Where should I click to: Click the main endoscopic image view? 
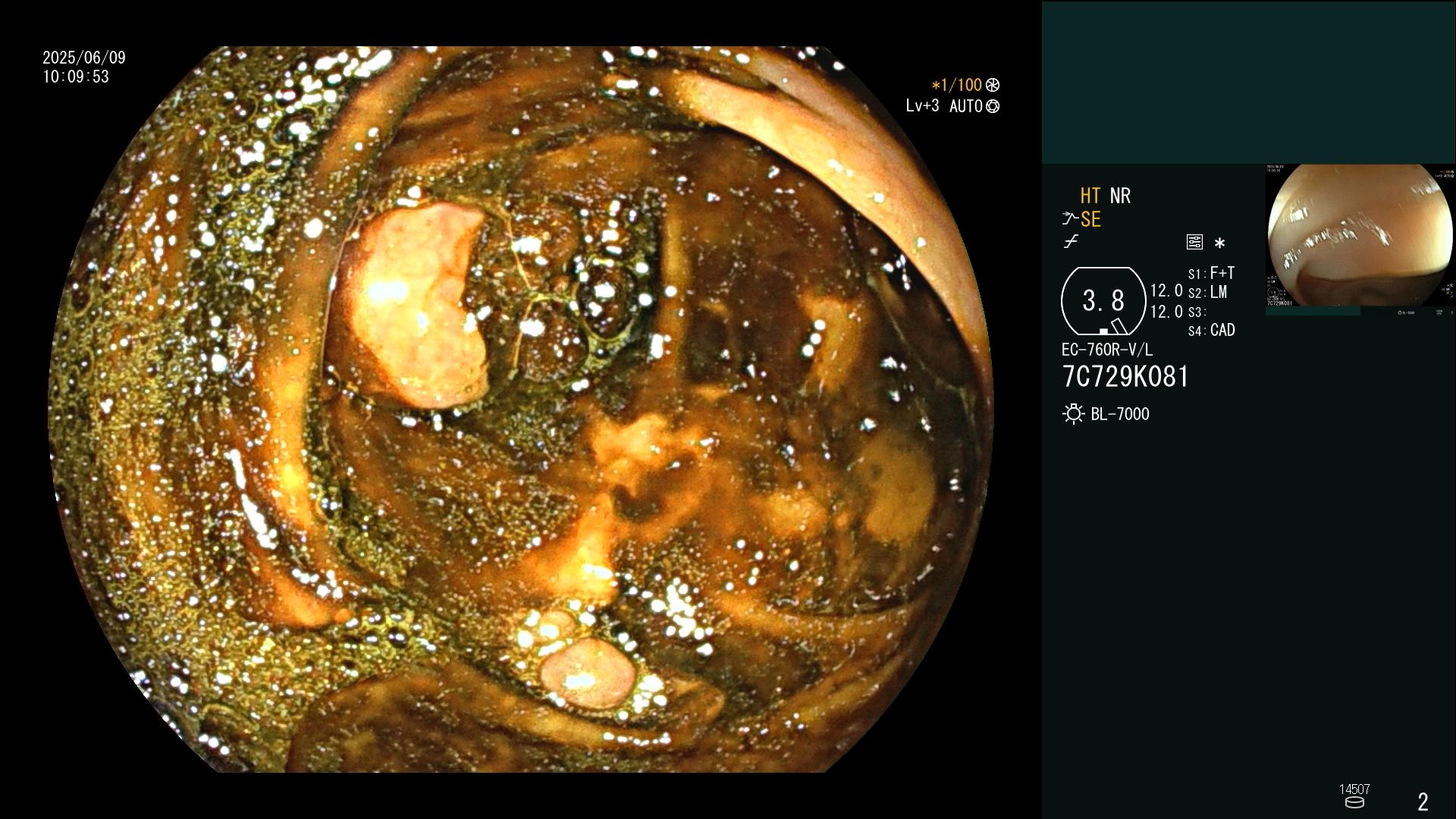click(522, 409)
